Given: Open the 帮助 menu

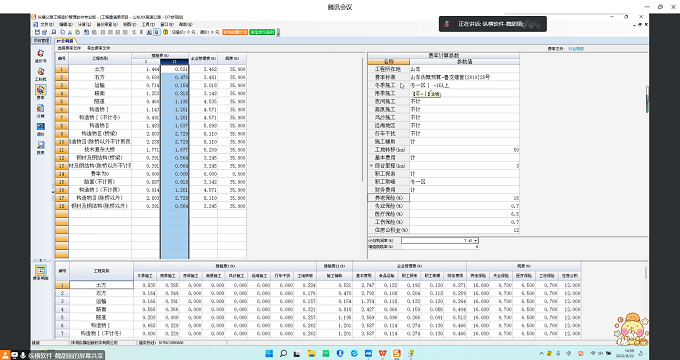Looking at the screenshot, I should tap(185, 25).
